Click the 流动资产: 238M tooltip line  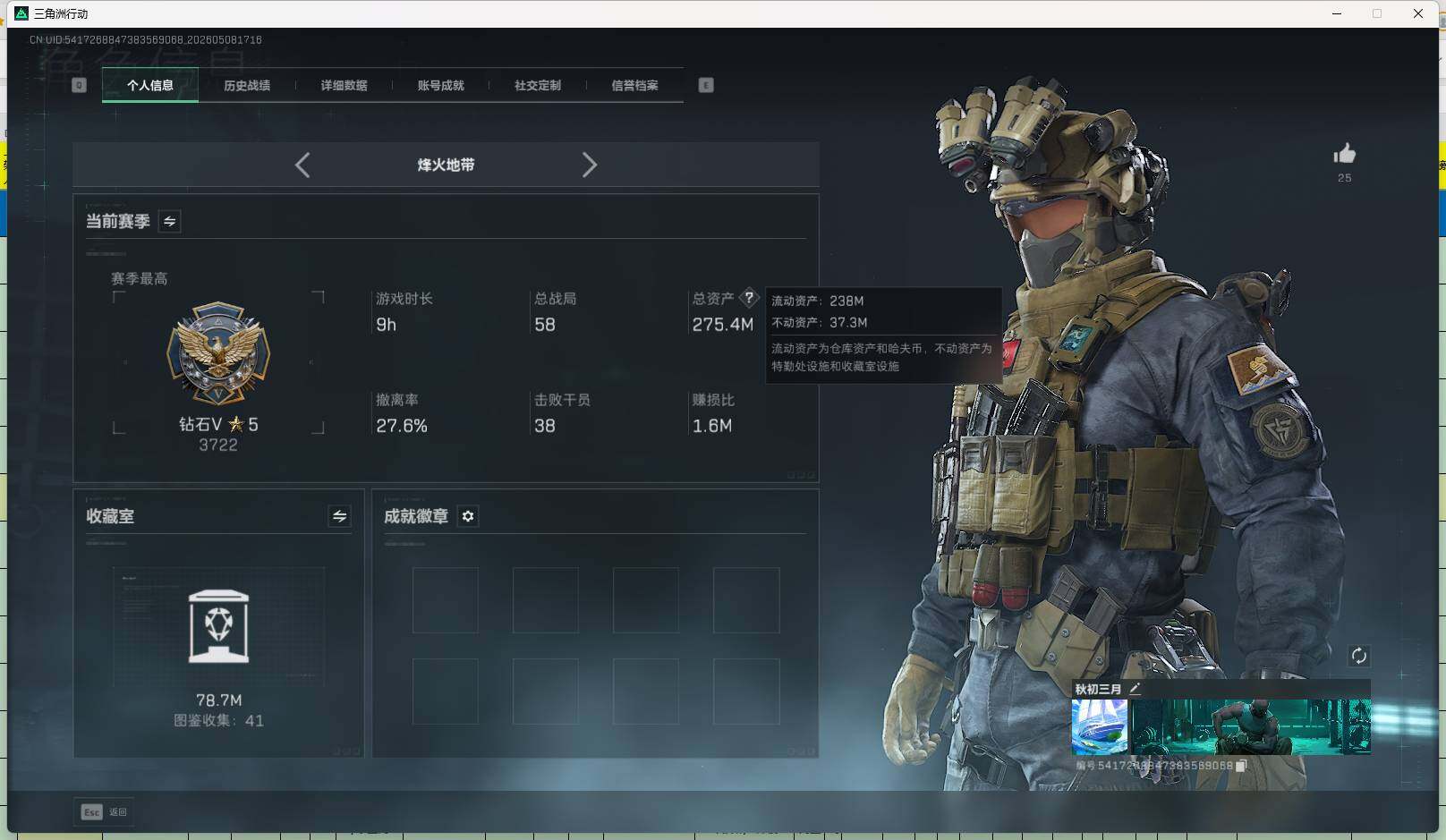pos(818,301)
